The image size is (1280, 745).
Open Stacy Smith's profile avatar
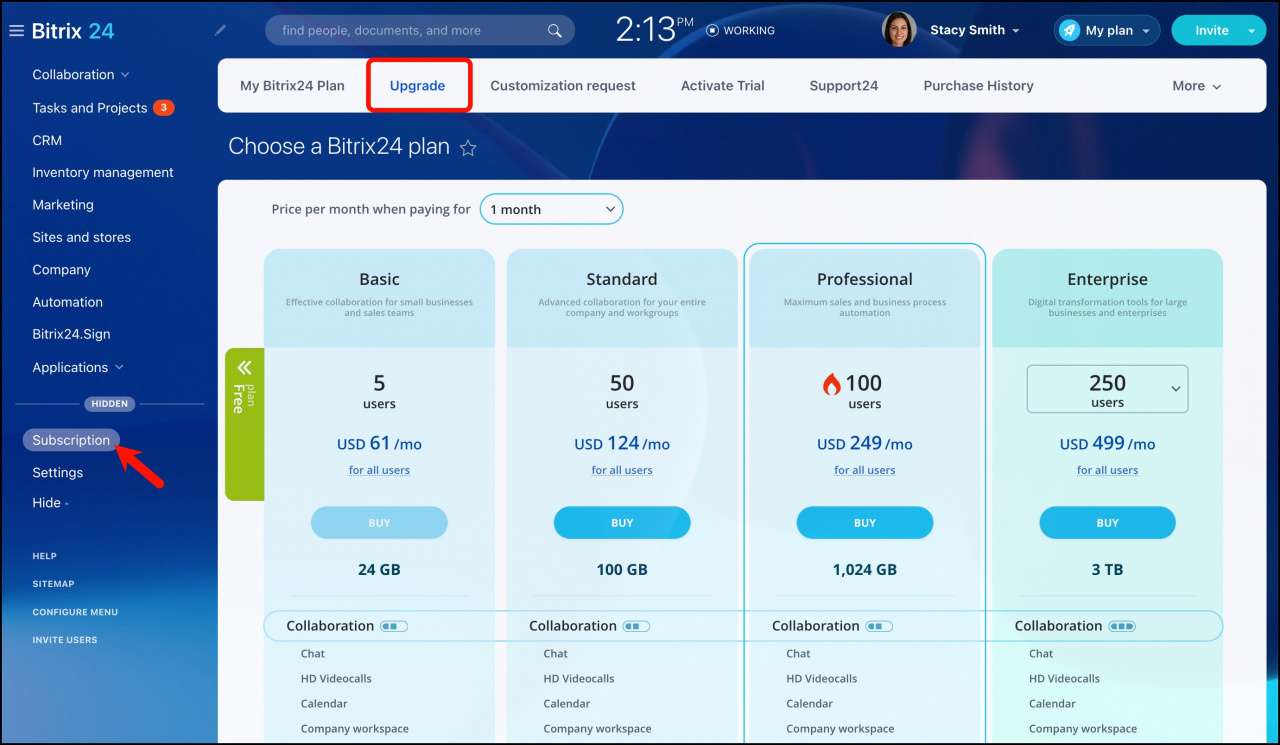coord(899,30)
